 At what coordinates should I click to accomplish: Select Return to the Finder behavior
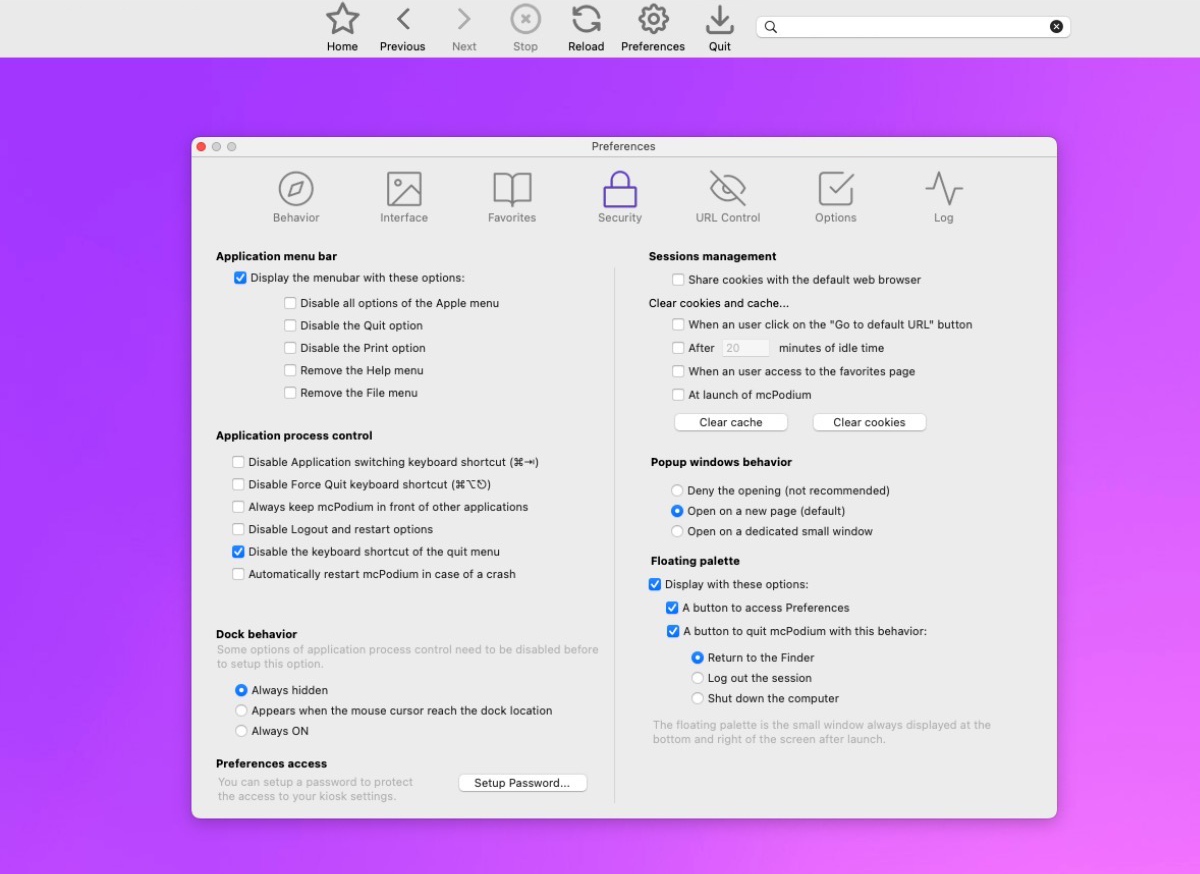click(697, 658)
